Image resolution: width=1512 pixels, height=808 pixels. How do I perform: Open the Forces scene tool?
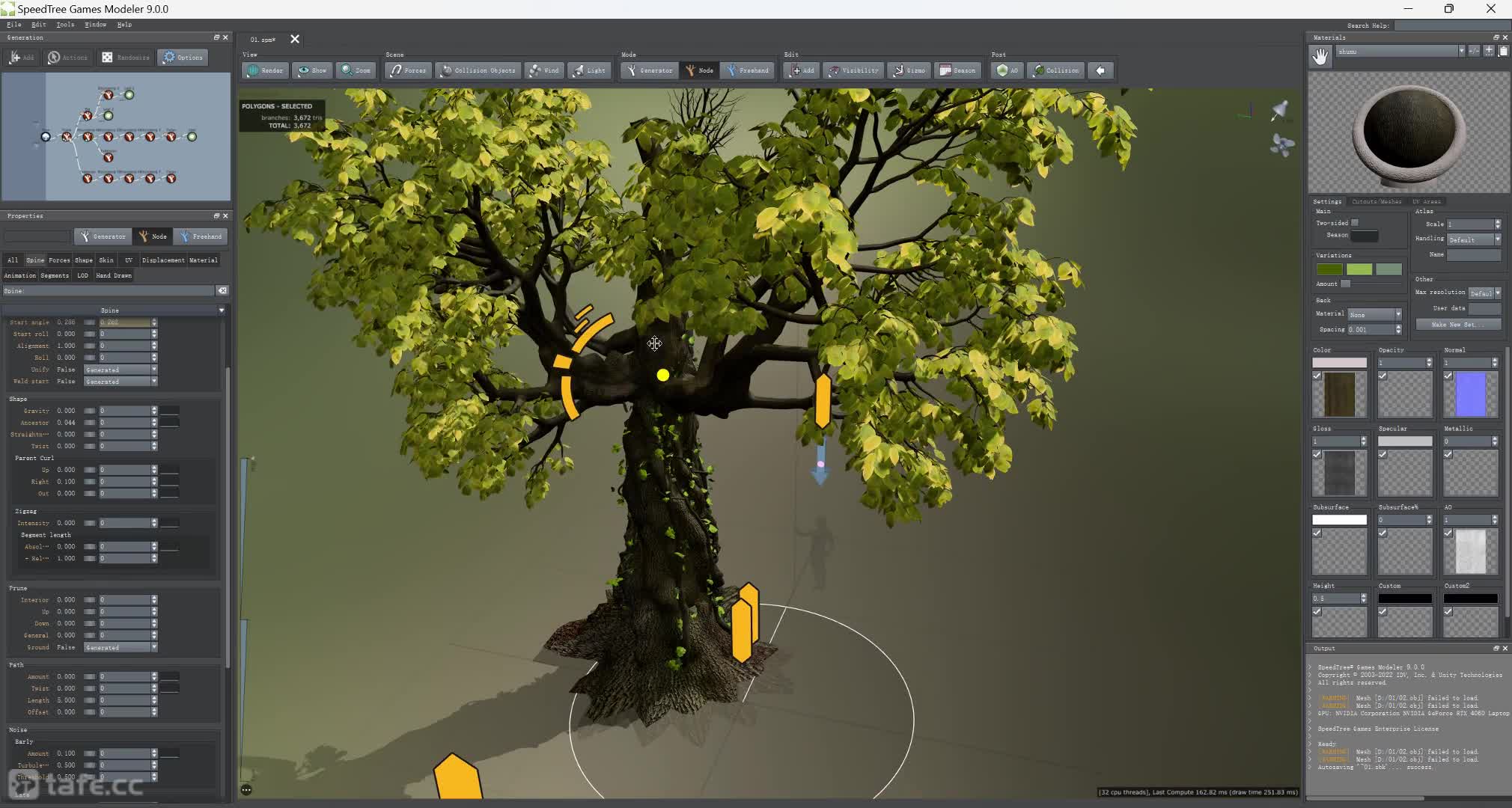point(408,70)
